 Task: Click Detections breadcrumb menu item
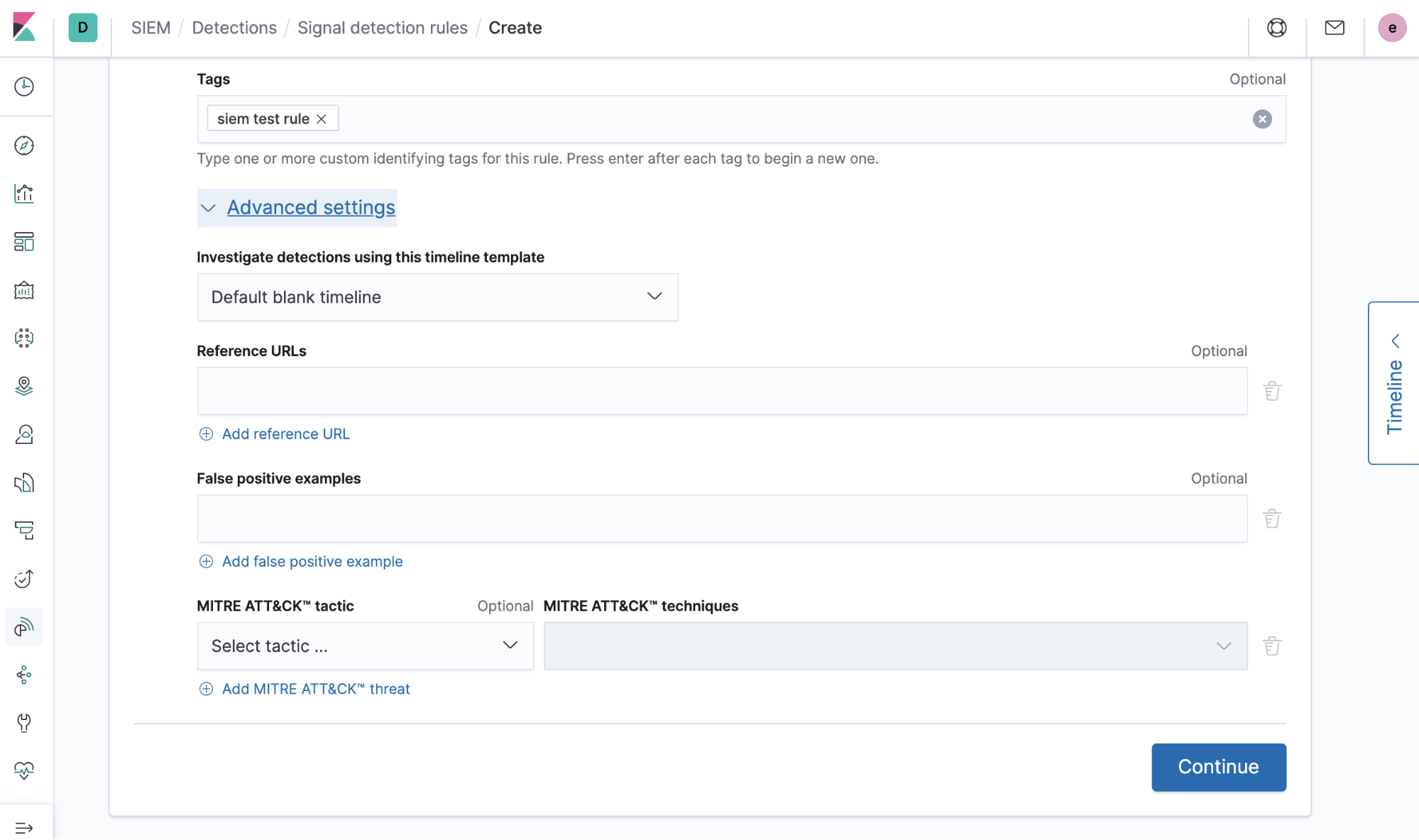[234, 27]
